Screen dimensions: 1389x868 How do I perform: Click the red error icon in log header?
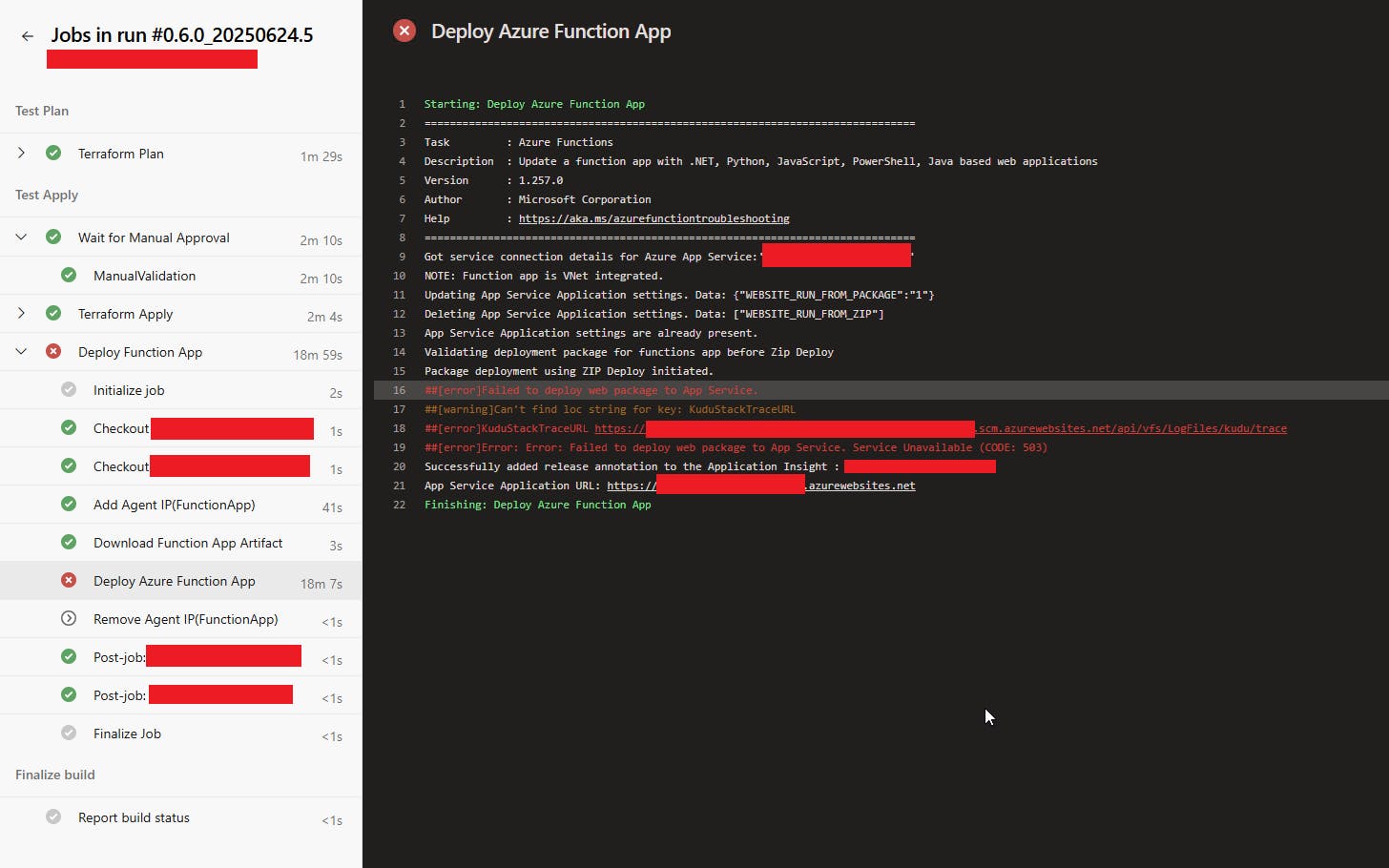(404, 31)
